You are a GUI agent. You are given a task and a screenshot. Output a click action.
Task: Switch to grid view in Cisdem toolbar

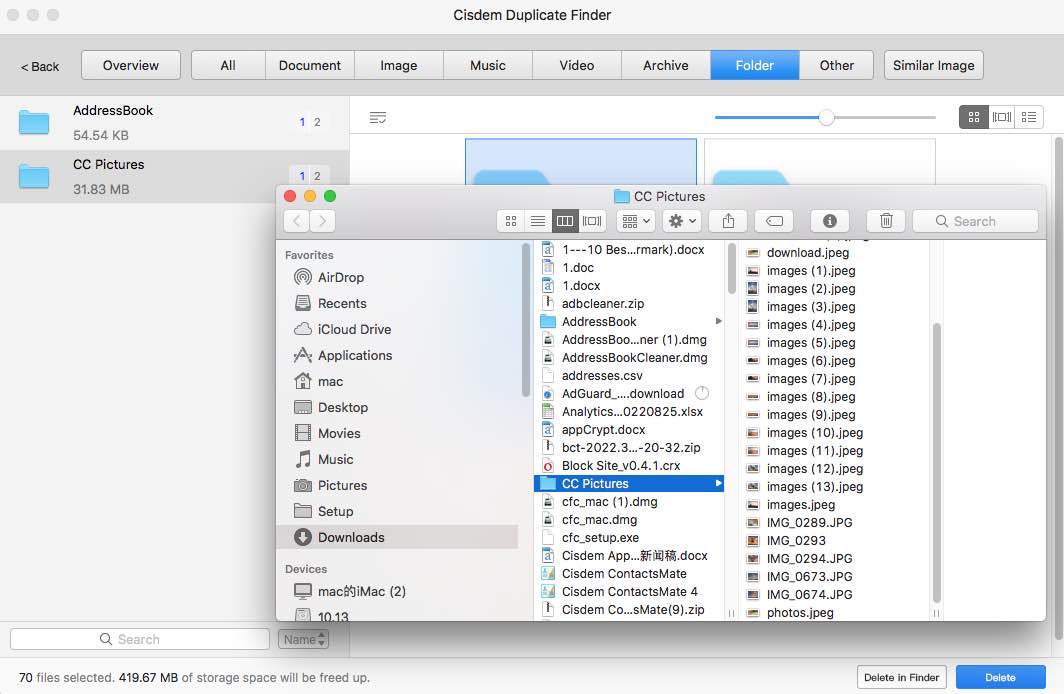tap(973, 117)
